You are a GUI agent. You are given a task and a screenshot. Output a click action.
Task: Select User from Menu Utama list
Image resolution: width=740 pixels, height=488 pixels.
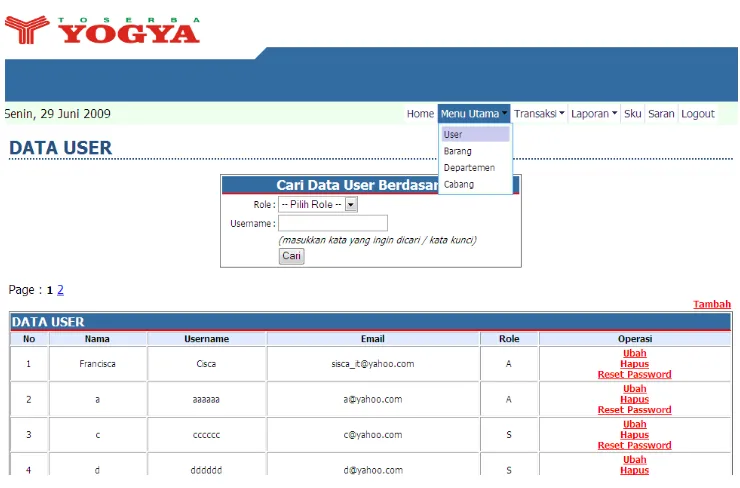476,135
